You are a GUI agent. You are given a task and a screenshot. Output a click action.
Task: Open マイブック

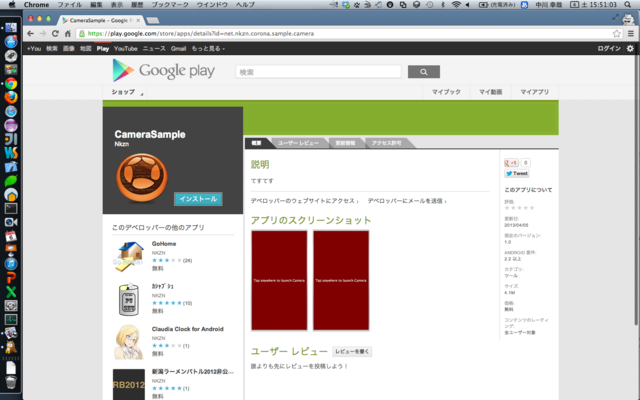pyautogui.click(x=446, y=92)
